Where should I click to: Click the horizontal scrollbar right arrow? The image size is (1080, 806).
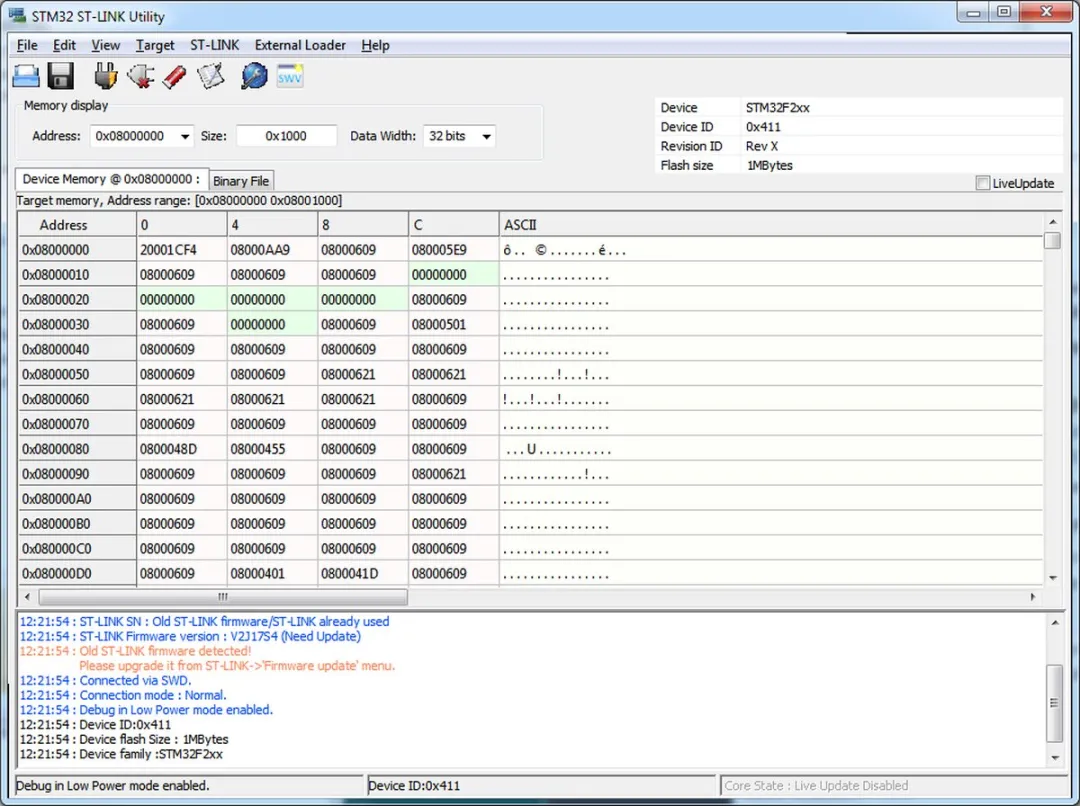pos(1032,597)
